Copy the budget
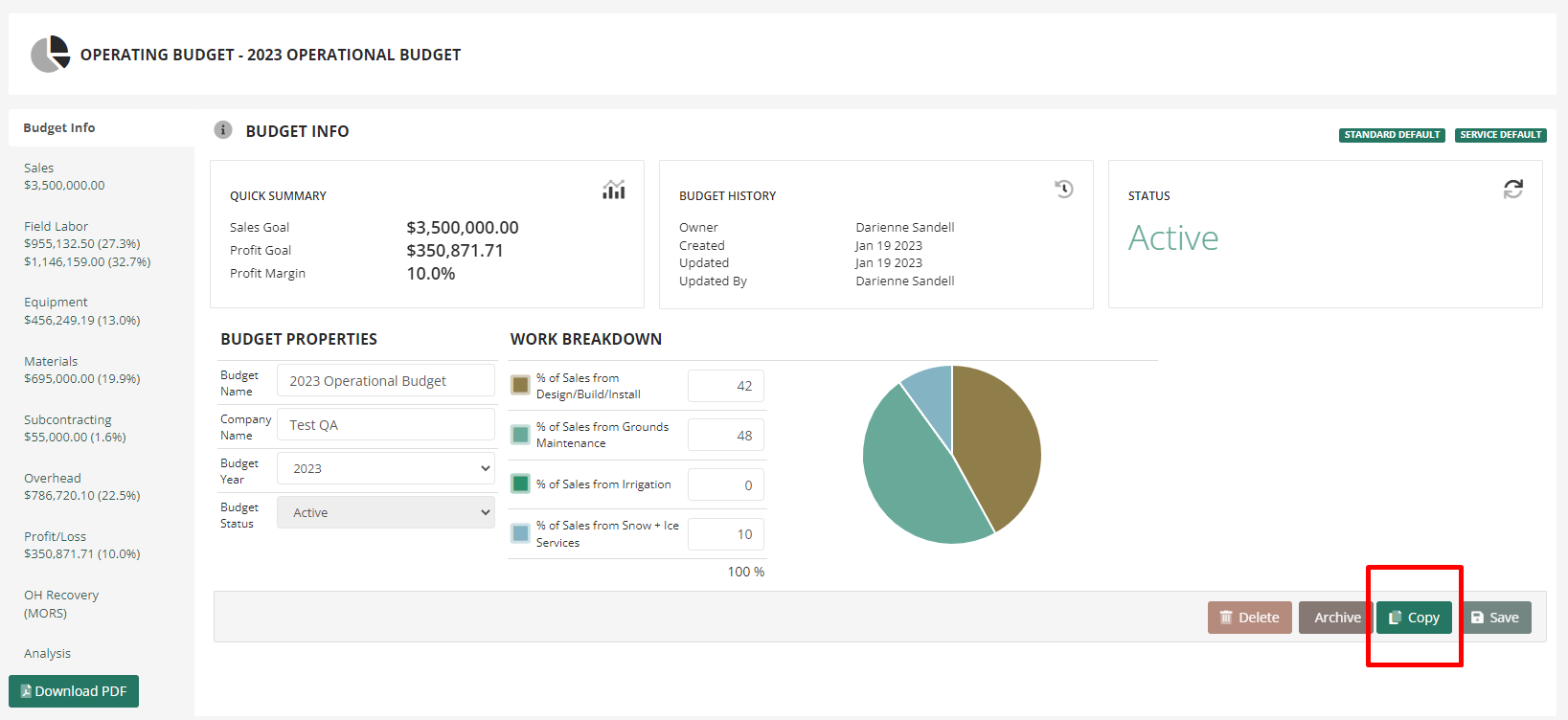 pos(1415,618)
